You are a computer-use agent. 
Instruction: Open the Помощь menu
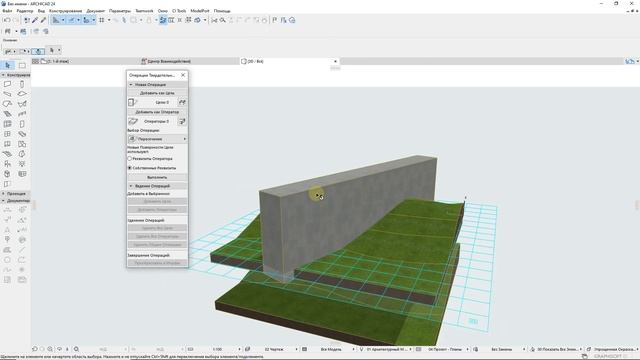(x=222, y=11)
